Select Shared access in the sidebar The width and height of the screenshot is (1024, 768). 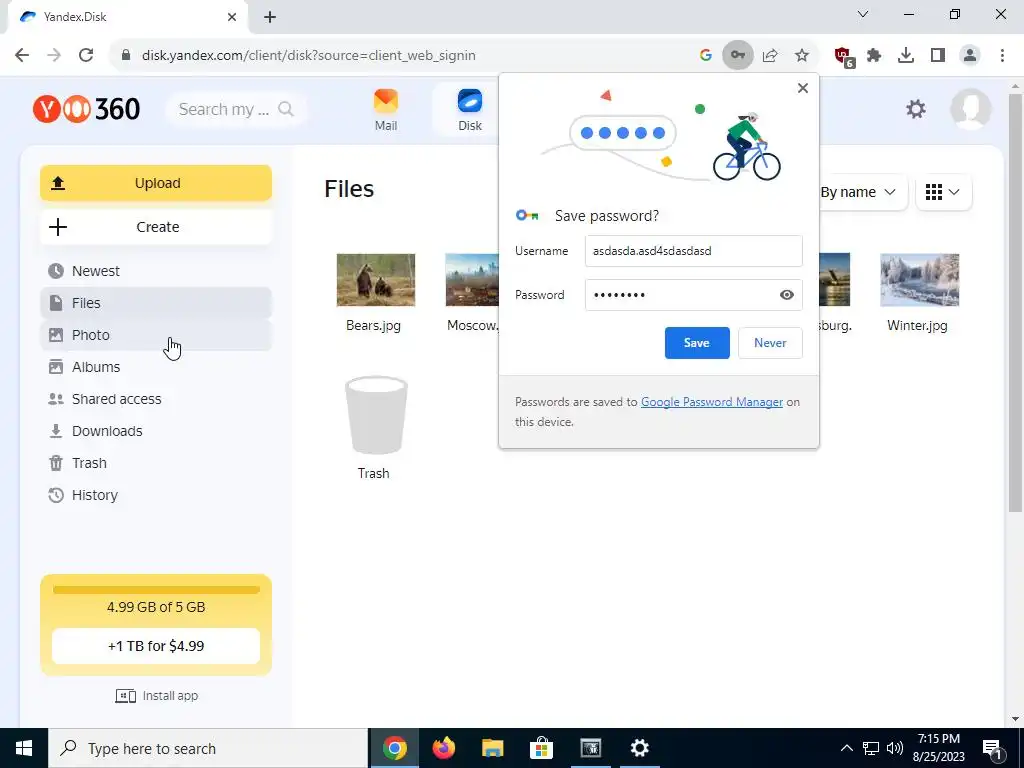156,399
